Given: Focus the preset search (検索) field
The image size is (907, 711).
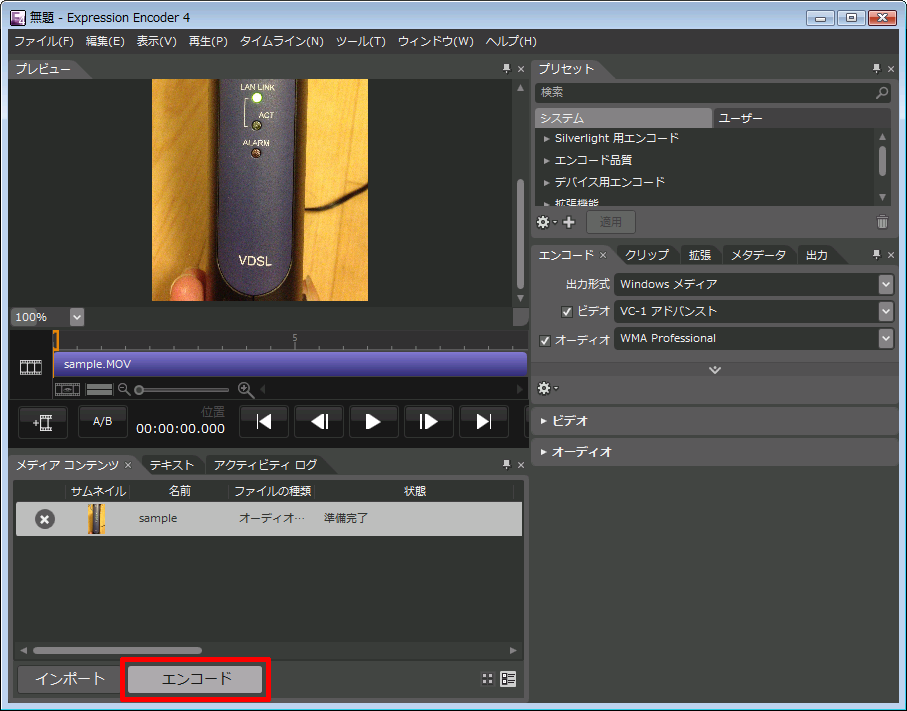Looking at the screenshot, I should 712,93.
